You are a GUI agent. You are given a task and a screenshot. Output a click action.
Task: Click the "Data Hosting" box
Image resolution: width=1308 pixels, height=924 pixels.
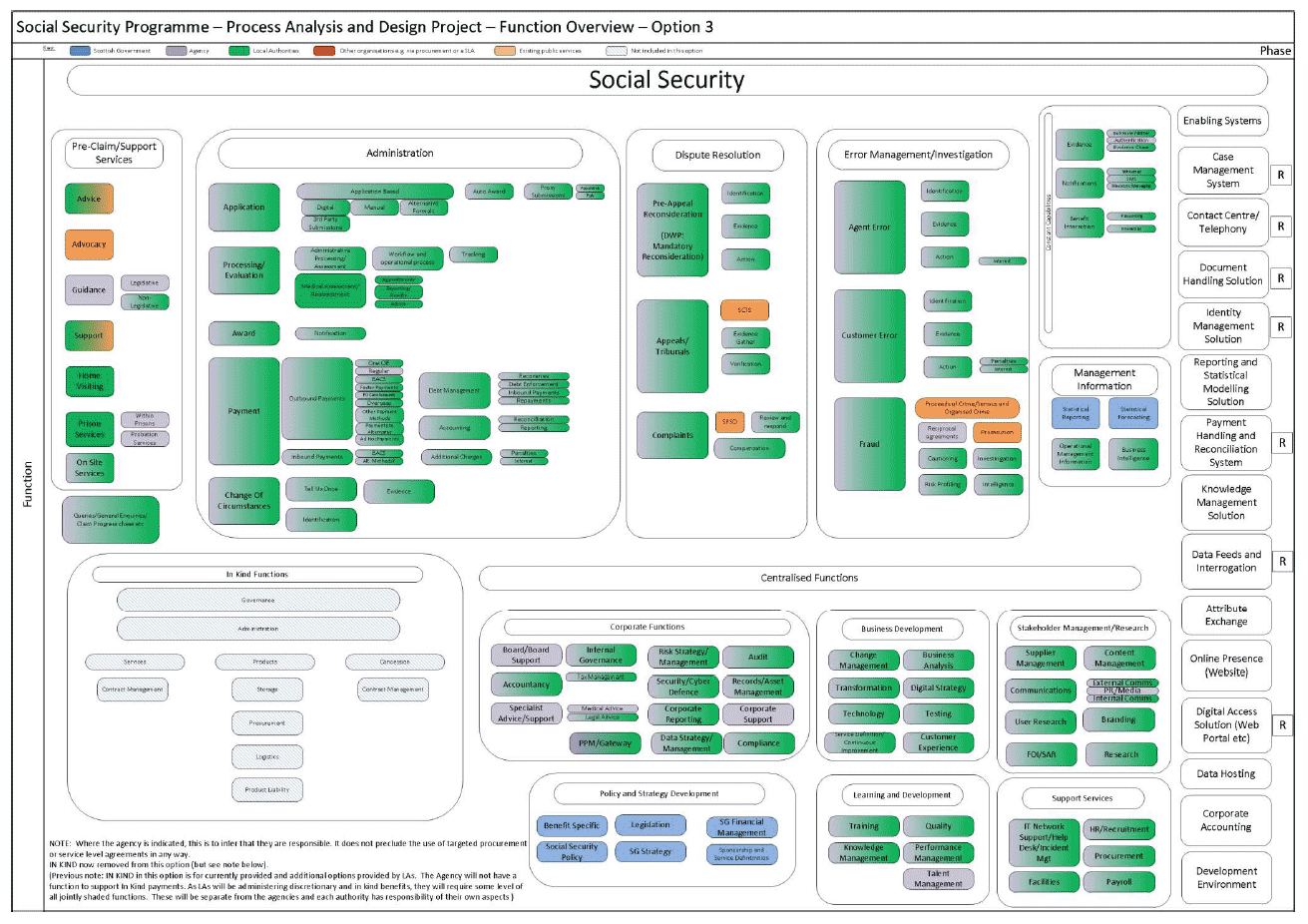[1226, 774]
